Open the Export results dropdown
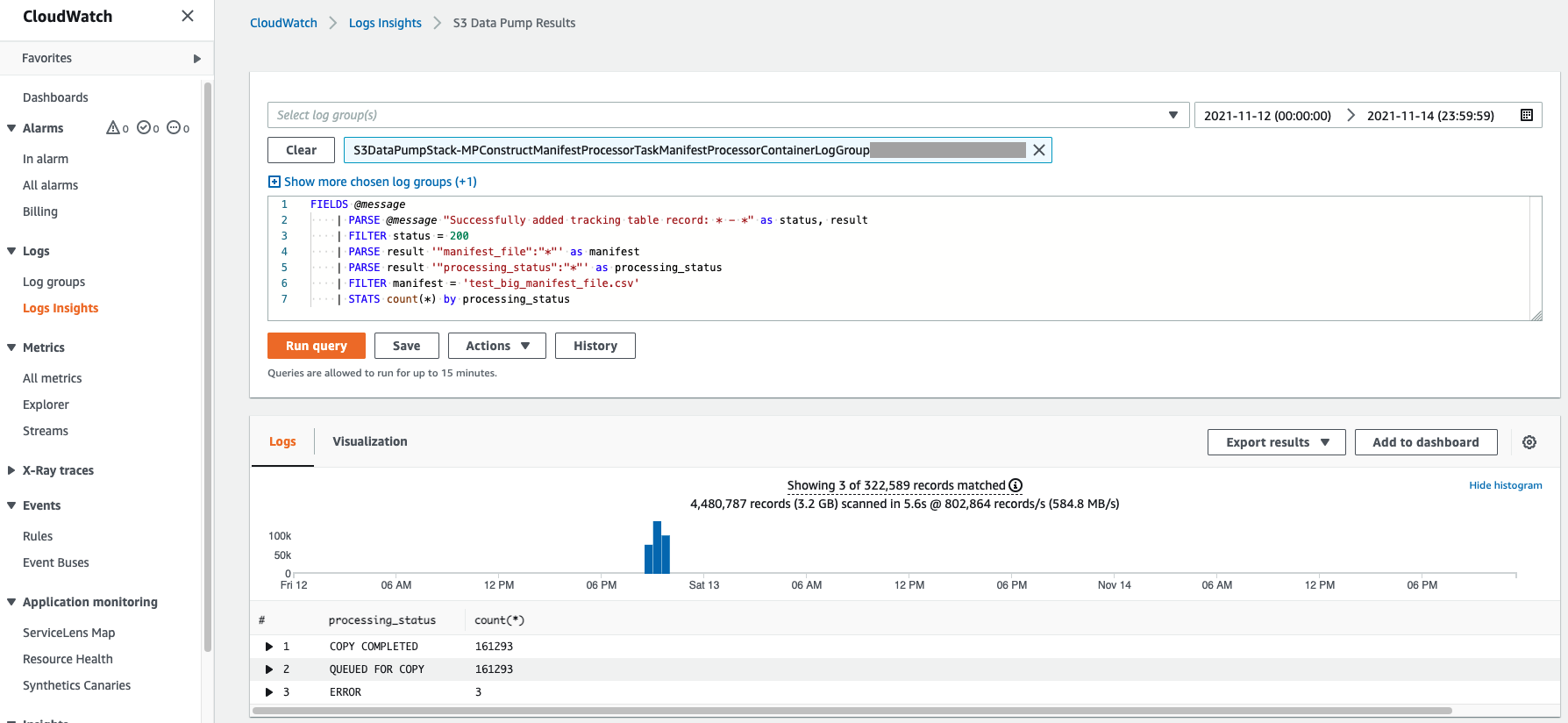Image resolution: width=1568 pixels, height=723 pixels. pos(1277,442)
